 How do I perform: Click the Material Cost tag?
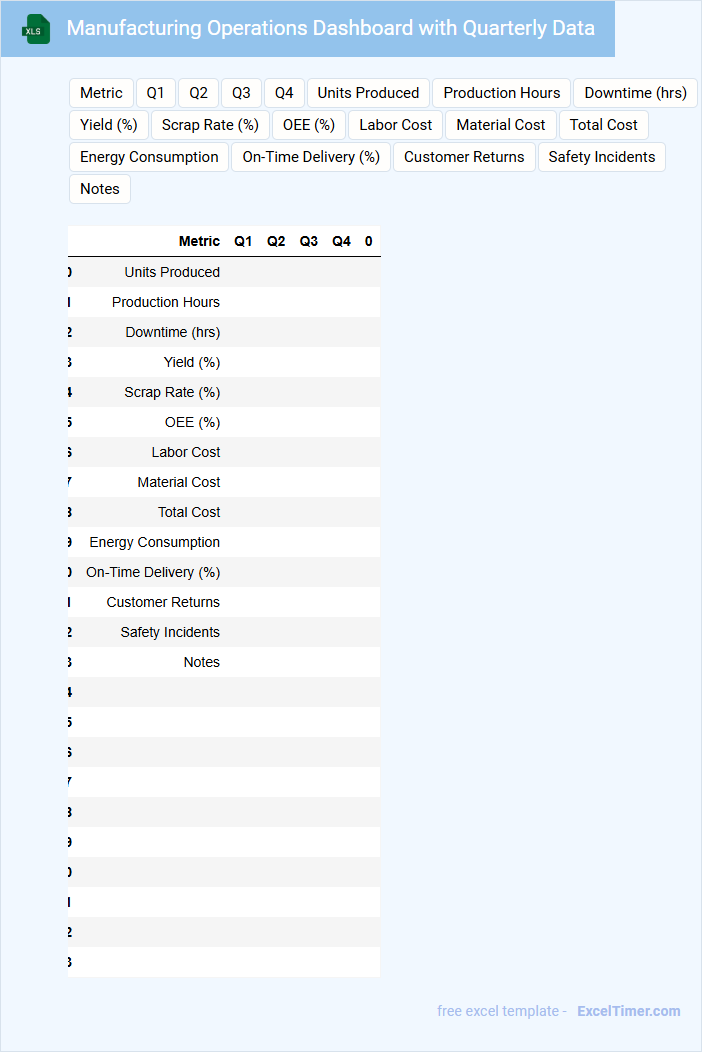click(x=501, y=125)
